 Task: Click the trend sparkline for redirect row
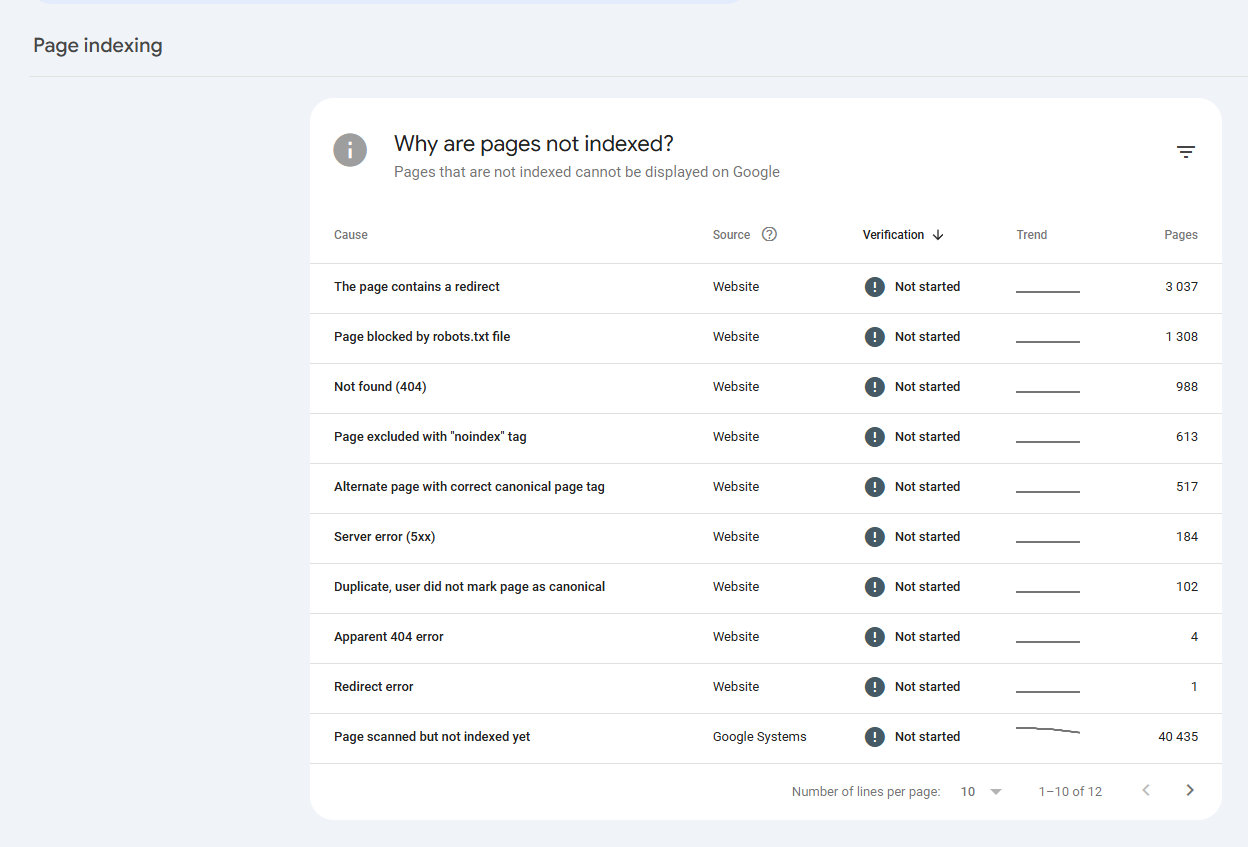tap(1048, 291)
